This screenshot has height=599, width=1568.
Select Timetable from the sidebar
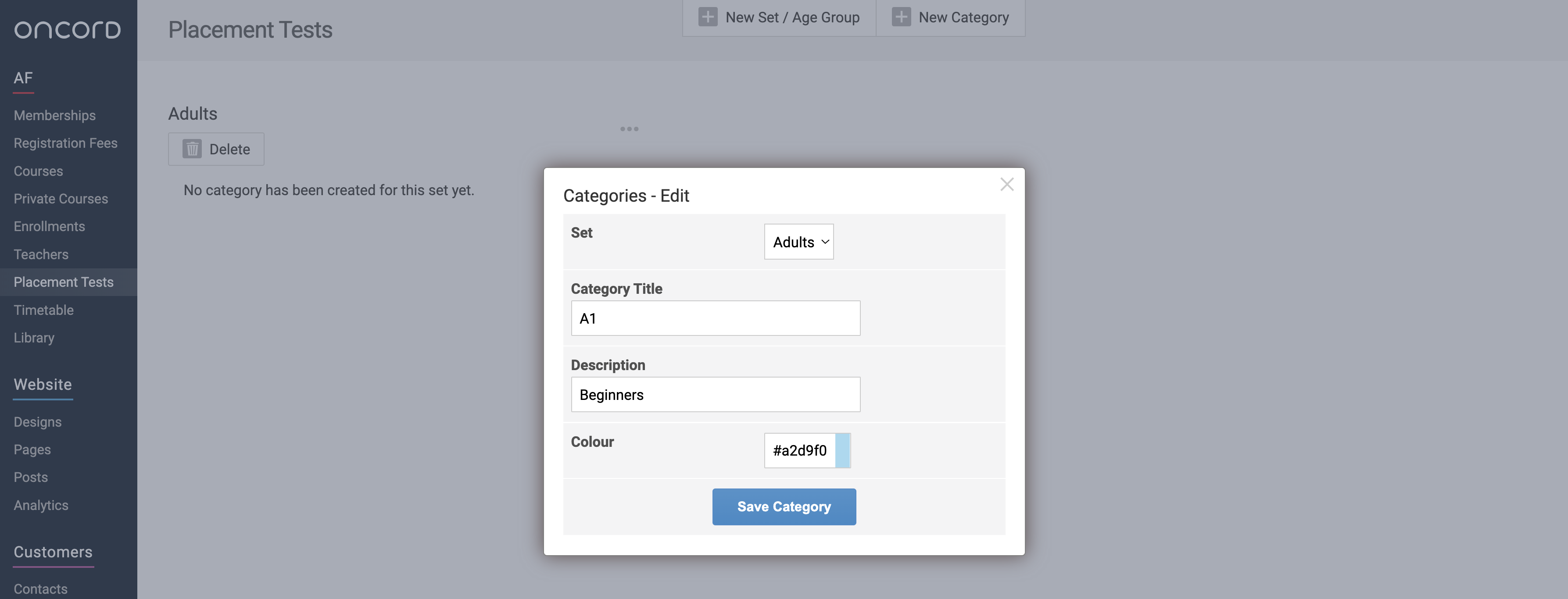[44, 310]
